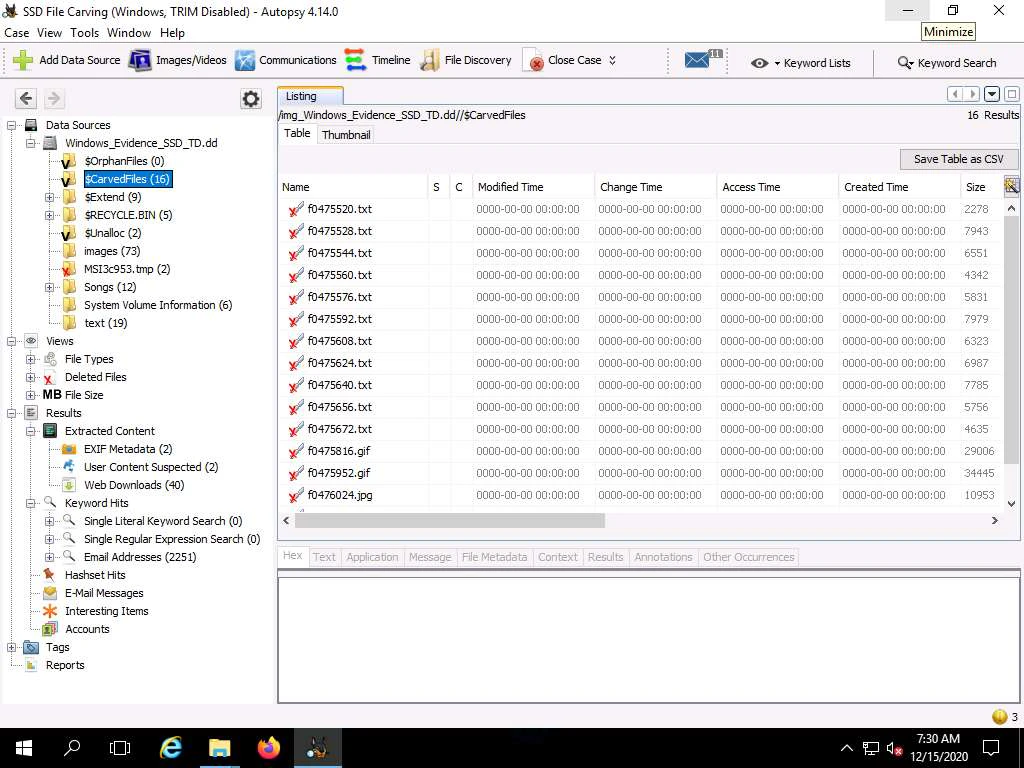
Task: Switch to the Thumbnail tab
Action: [x=346, y=135]
